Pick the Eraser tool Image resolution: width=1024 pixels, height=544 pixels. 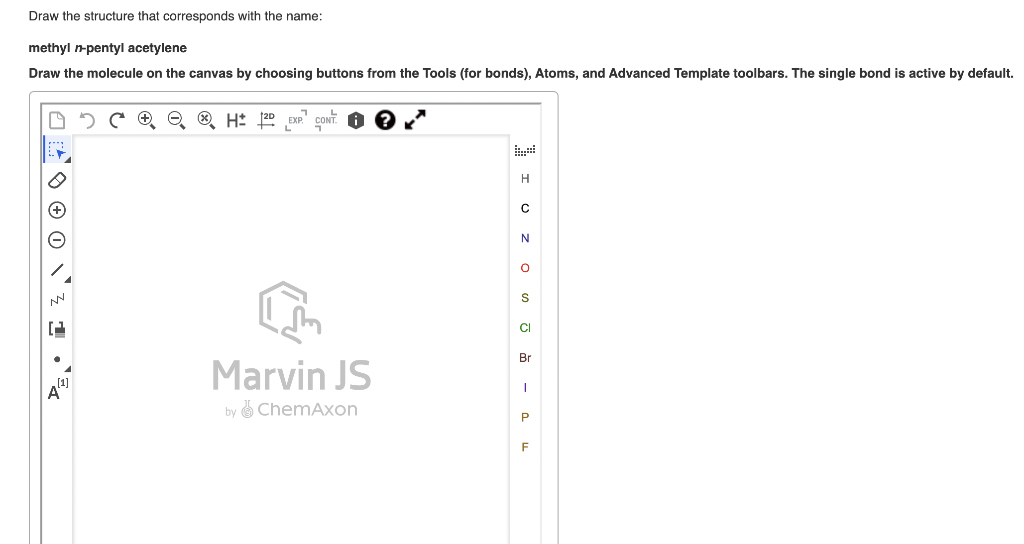[x=57, y=180]
